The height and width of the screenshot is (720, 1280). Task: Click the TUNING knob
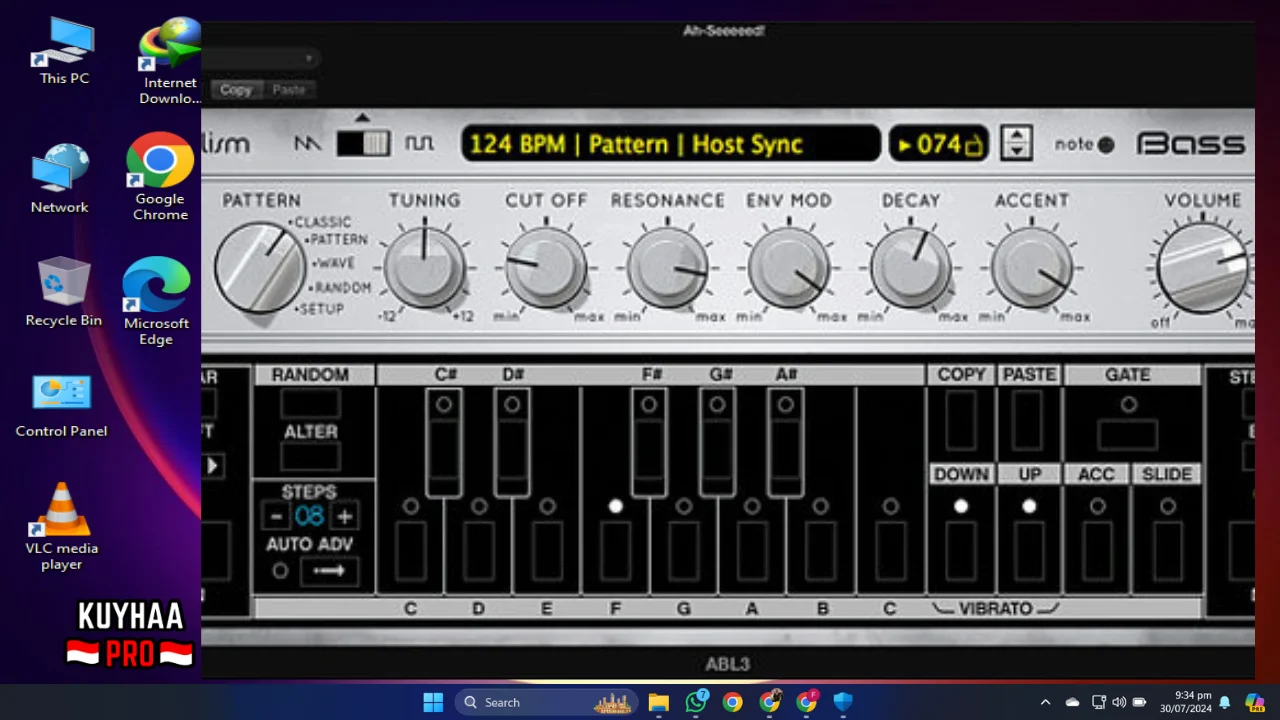pos(424,267)
